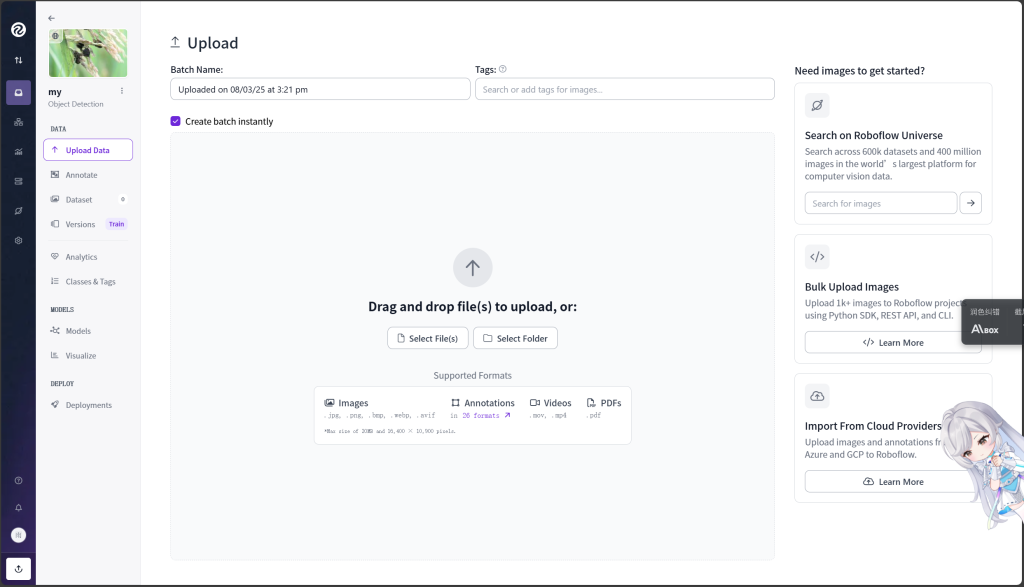The height and width of the screenshot is (587, 1024).
Task: Open Deployments in the sidebar
Action: 88,405
